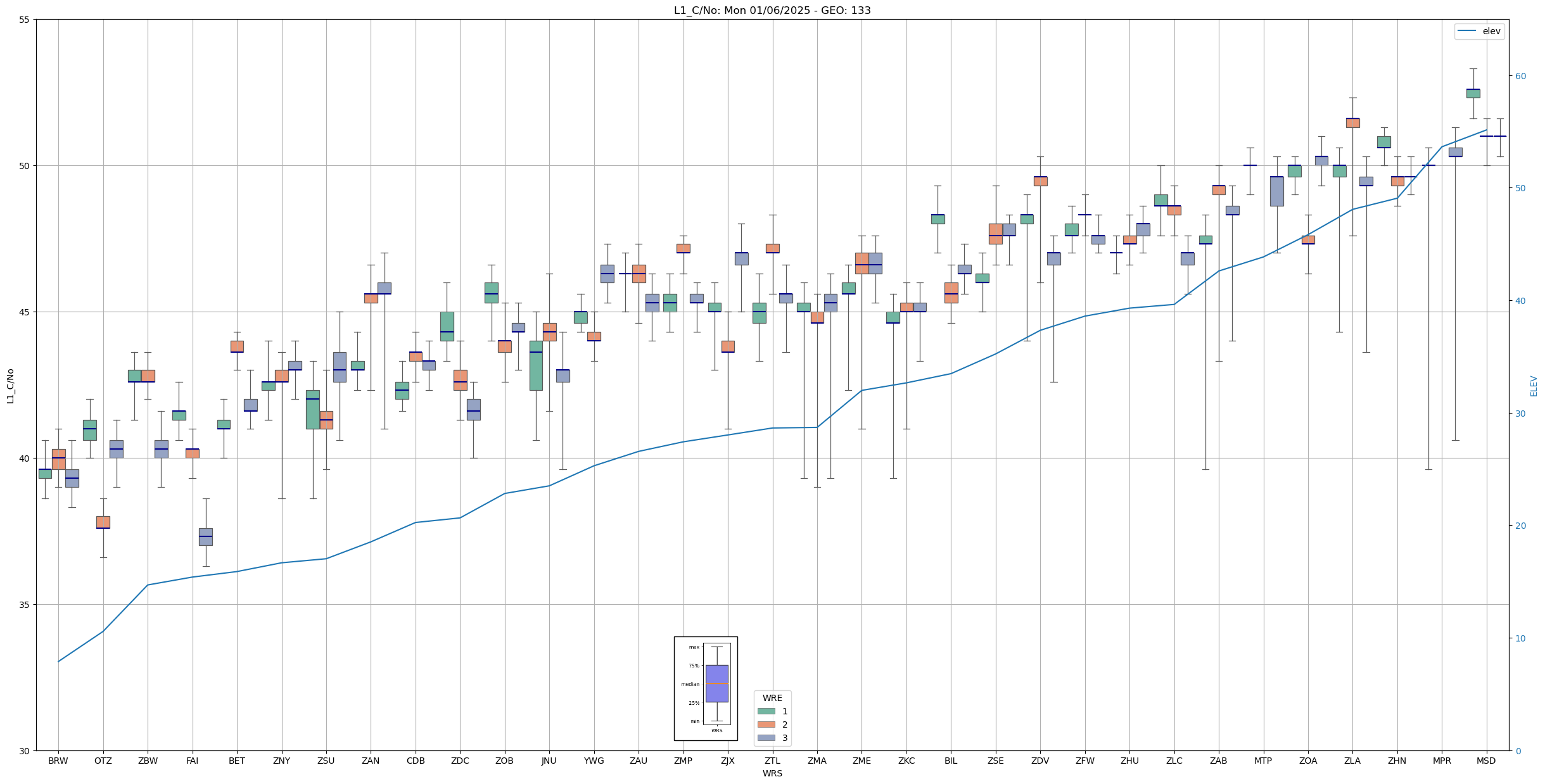Click the L1_C/No y-axis title
The width and height of the screenshot is (1545, 784).
(x=10, y=386)
